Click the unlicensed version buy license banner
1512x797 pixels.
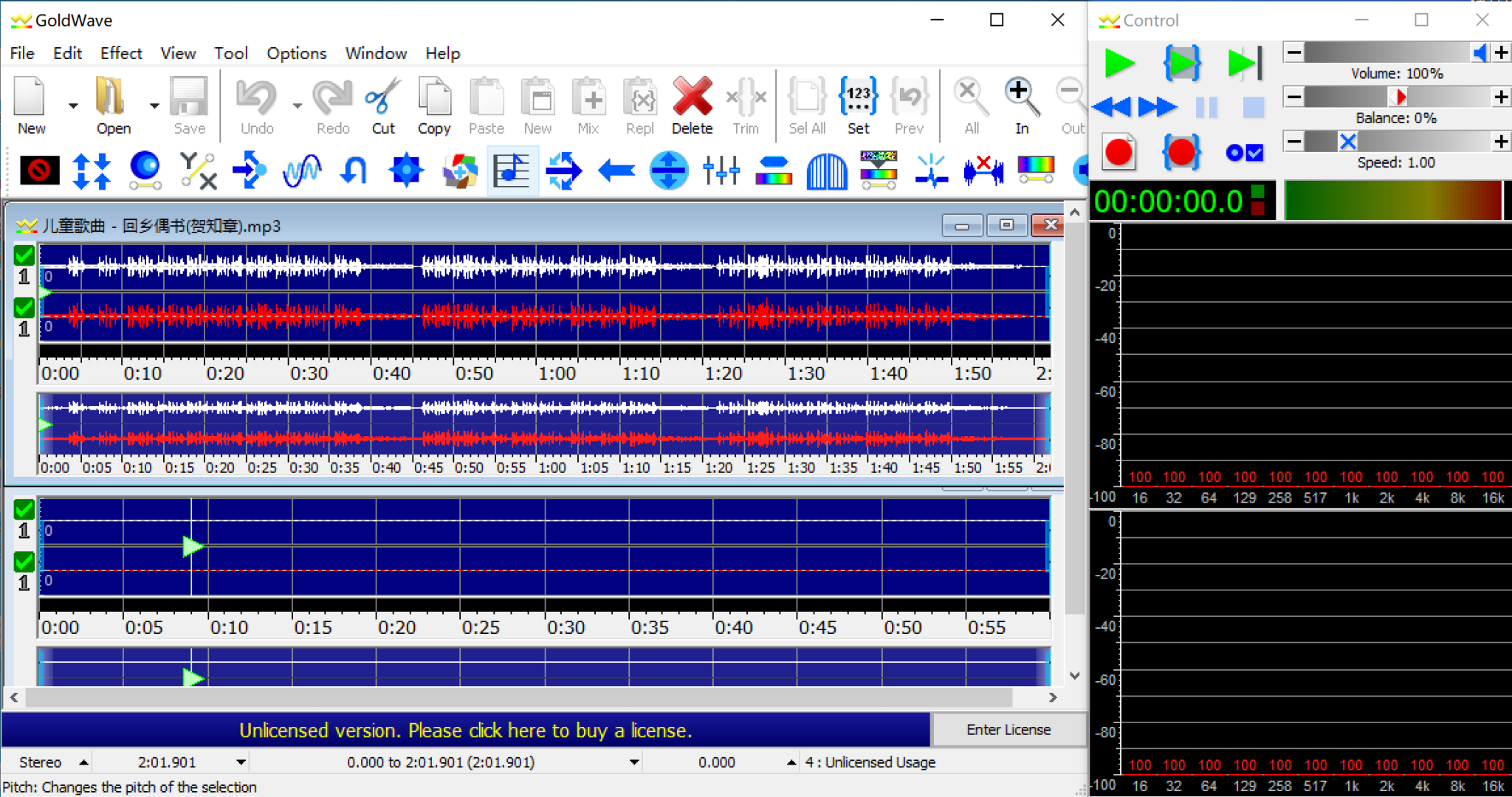pos(465,730)
